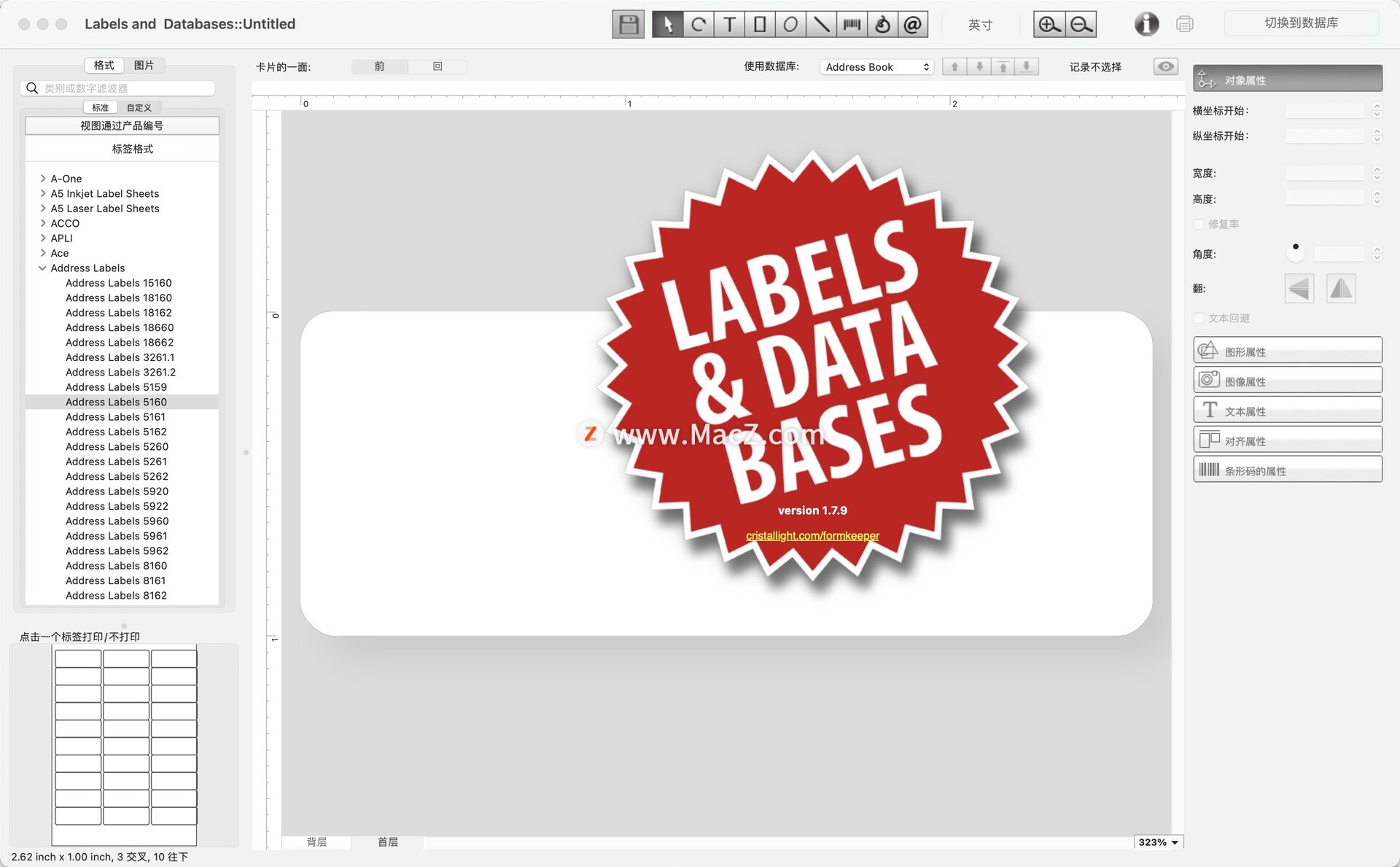1400x867 pixels.
Task: Enable the 文本回避 checkbox
Action: point(1199,318)
